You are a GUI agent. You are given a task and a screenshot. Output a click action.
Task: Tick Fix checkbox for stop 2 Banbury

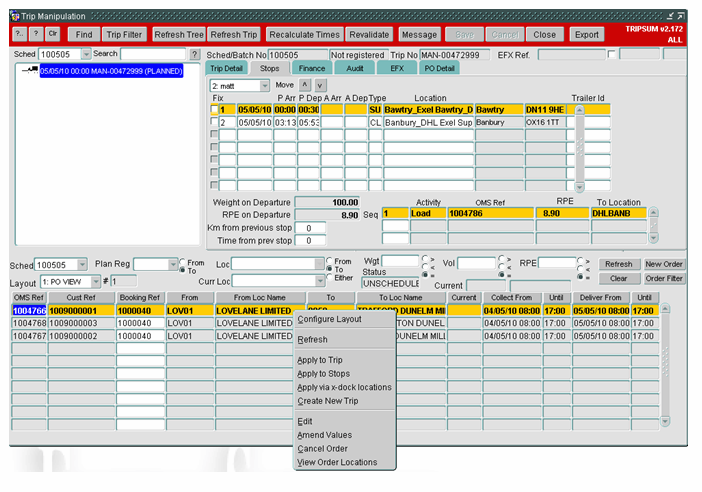point(214,121)
